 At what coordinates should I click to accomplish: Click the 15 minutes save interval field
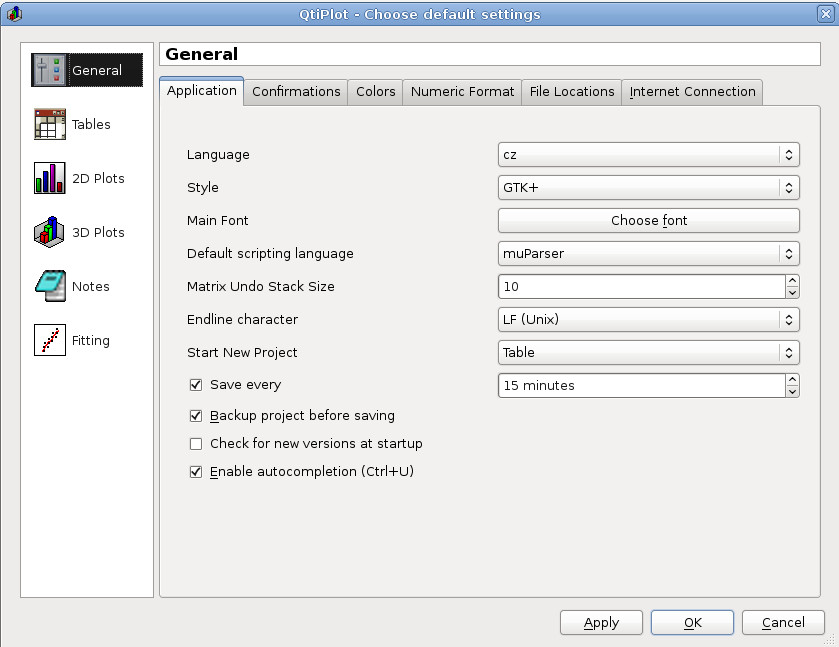click(642, 385)
